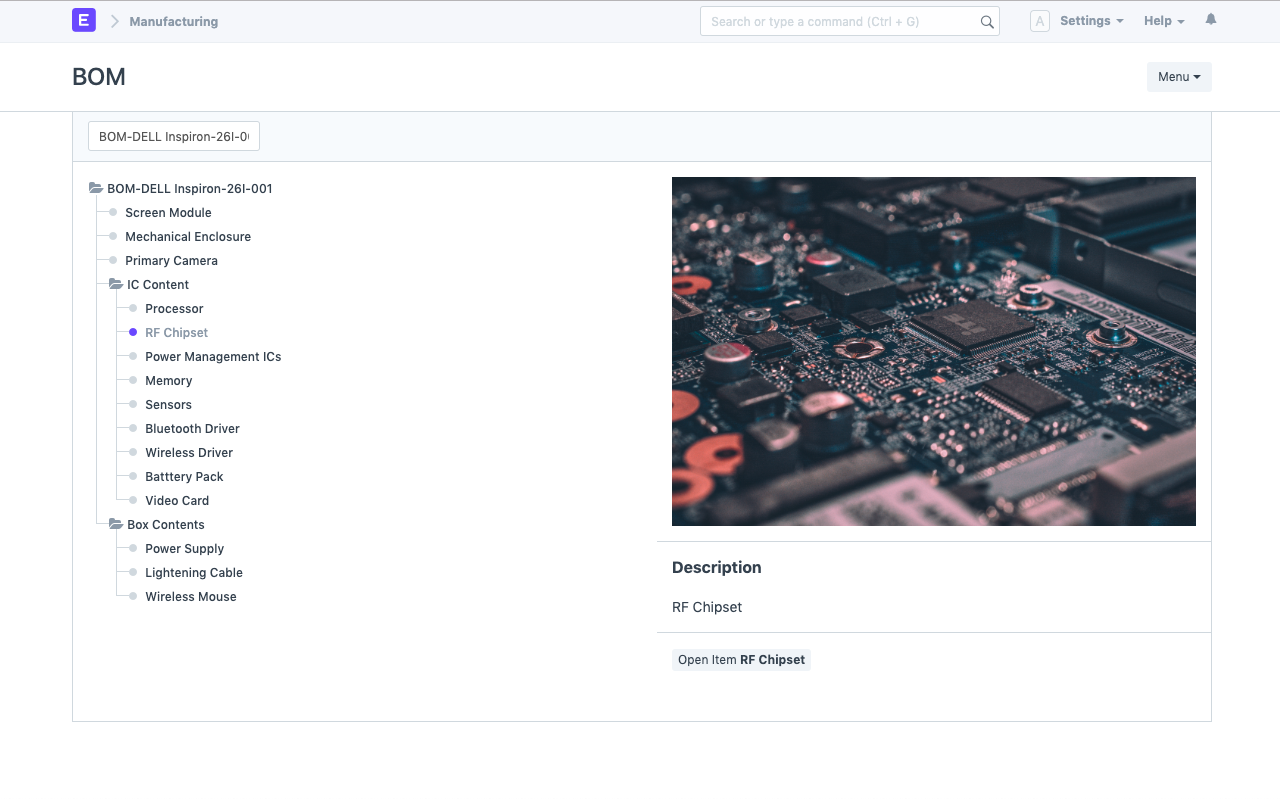Image resolution: width=1280 pixels, height=799 pixels.
Task: Click the folder icon beside BOM-DELL Inspiron-26I-001
Action: tap(95, 187)
